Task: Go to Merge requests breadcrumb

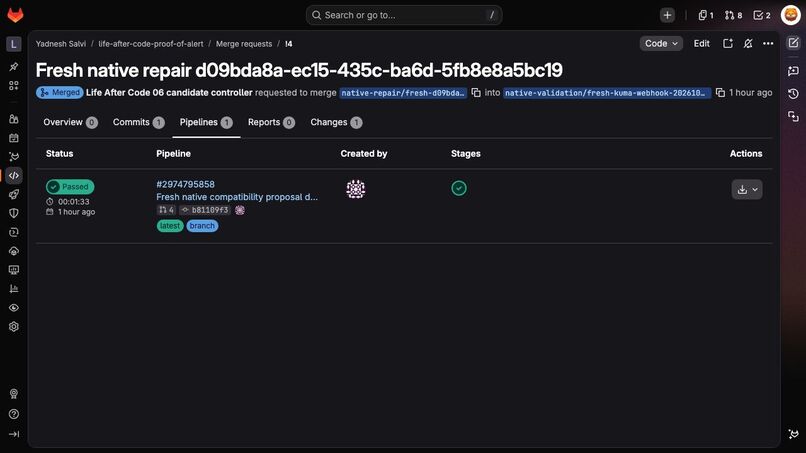Action: point(244,44)
